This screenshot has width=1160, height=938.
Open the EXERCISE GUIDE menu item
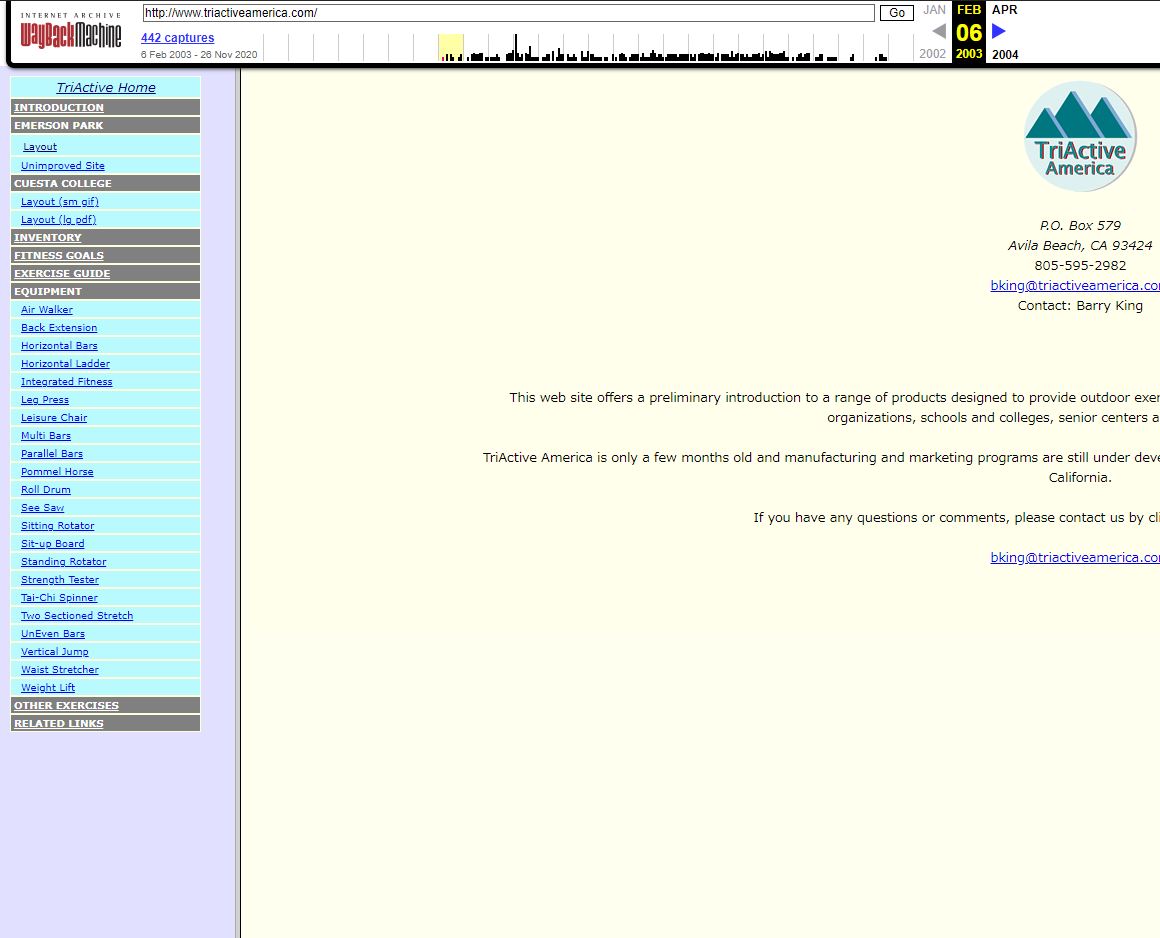coord(62,274)
